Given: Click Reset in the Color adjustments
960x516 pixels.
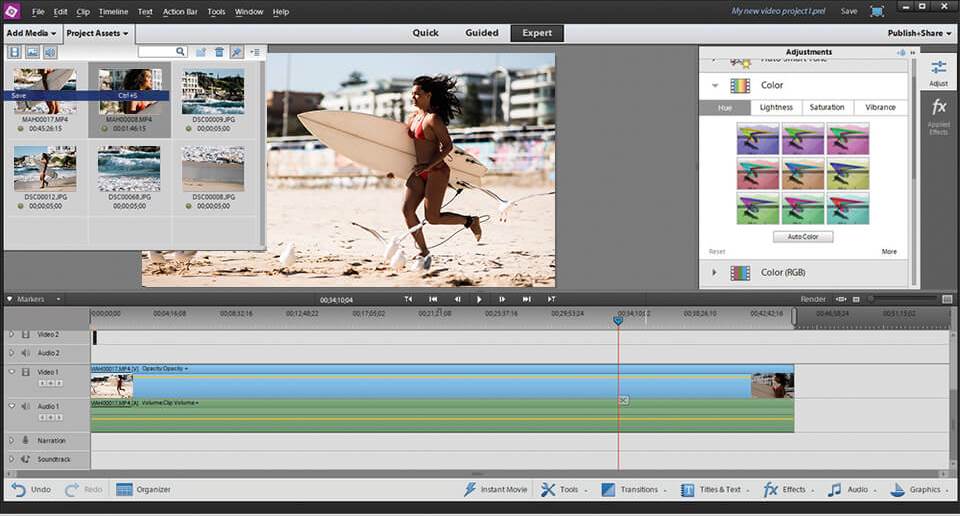Looking at the screenshot, I should [x=717, y=252].
